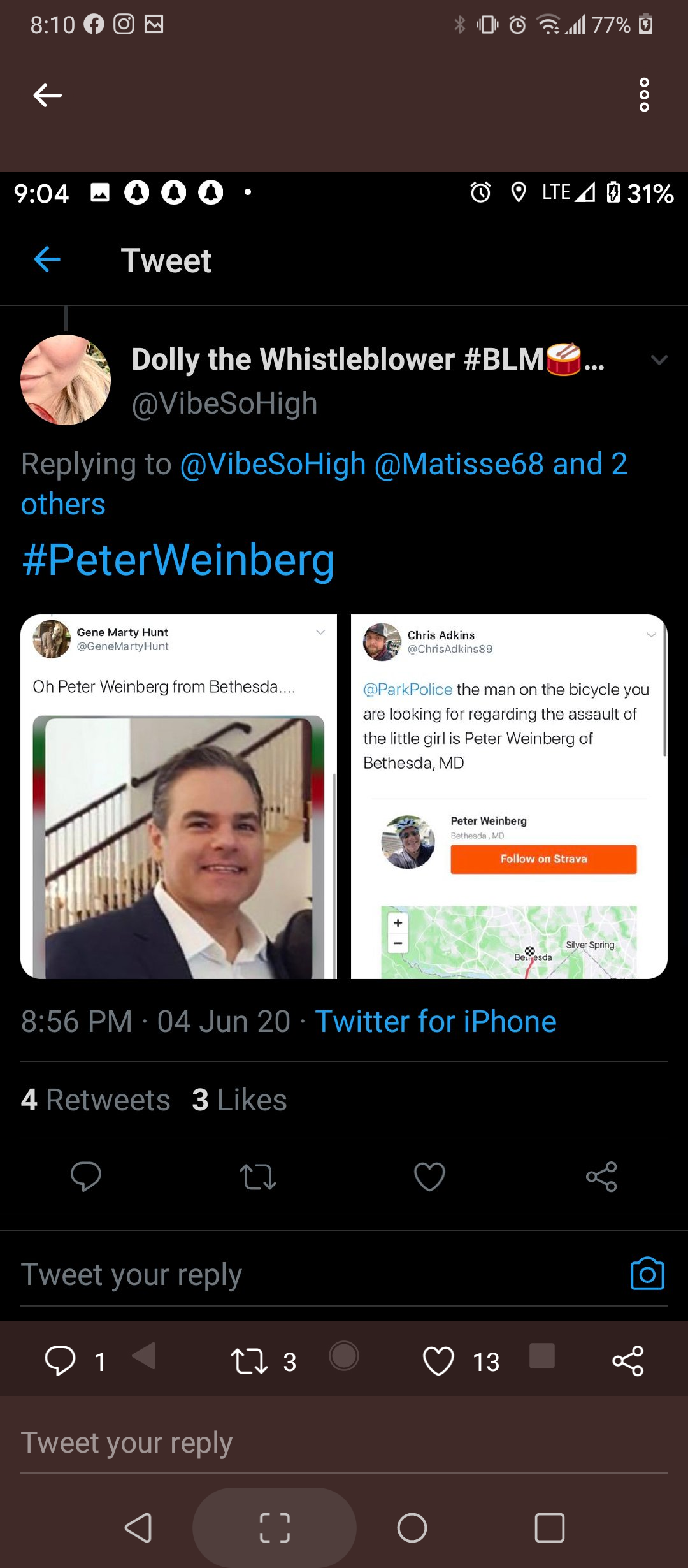Open the three-dot overflow menu
The height and width of the screenshot is (1568, 688).
(x=644, y=96)
